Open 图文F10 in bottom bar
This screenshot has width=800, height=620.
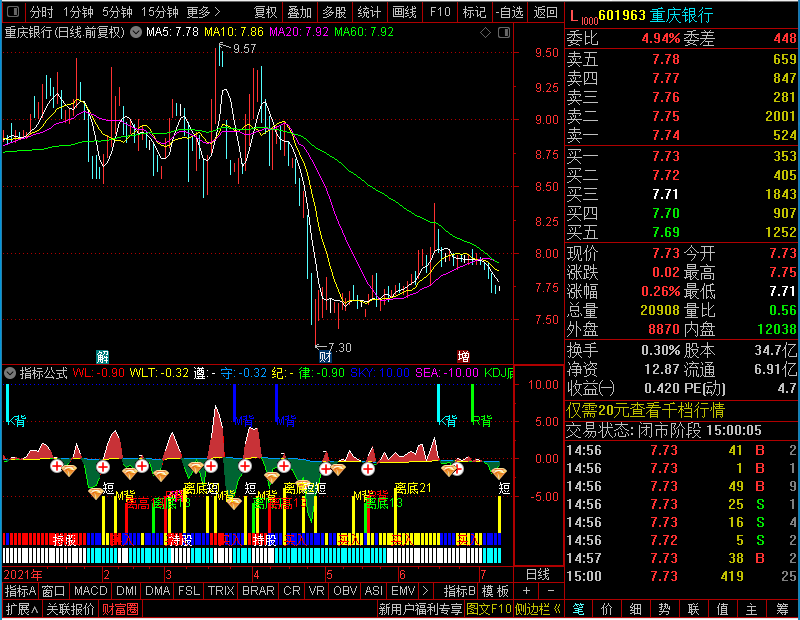tap(489, 609)
